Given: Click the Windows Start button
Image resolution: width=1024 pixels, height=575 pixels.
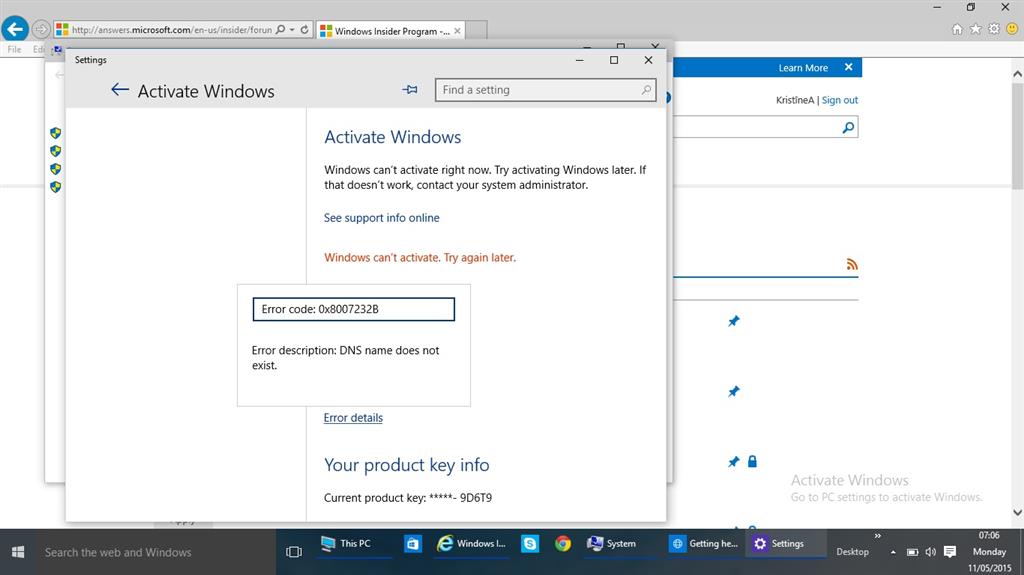Looking at the screenshot, I should (18, 552).
